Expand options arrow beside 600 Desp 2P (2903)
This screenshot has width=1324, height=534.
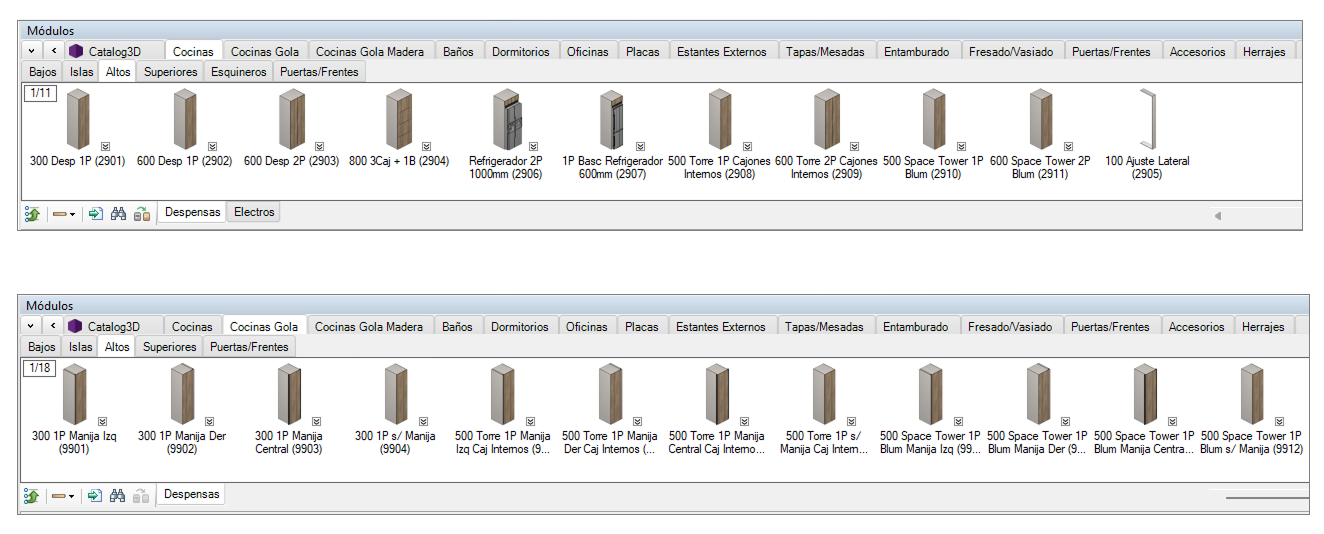click(x=319, y=146)
